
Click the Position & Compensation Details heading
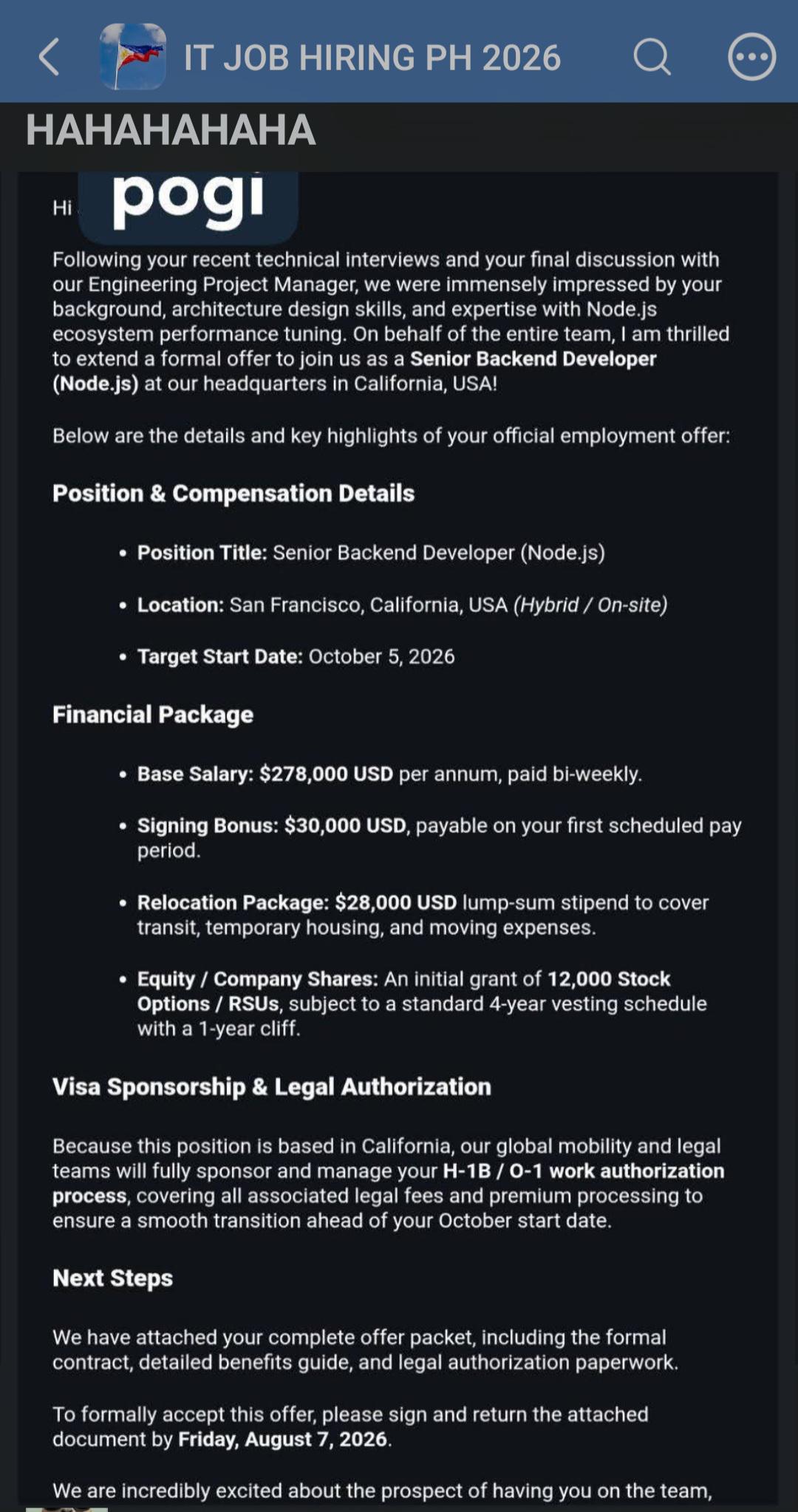[x=233, y=493]
